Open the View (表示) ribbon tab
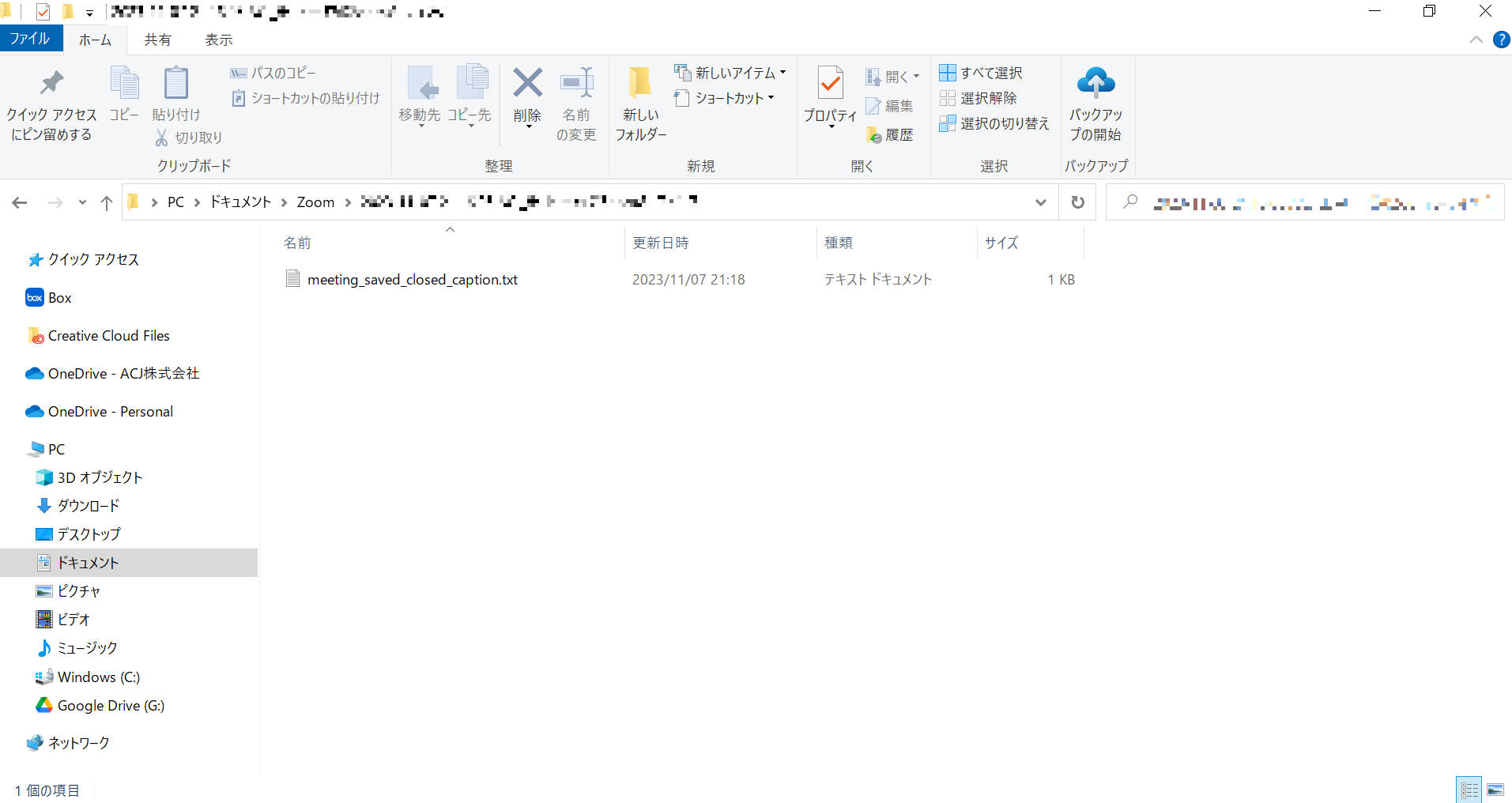Screen dimensions: 1512x803 218,40
